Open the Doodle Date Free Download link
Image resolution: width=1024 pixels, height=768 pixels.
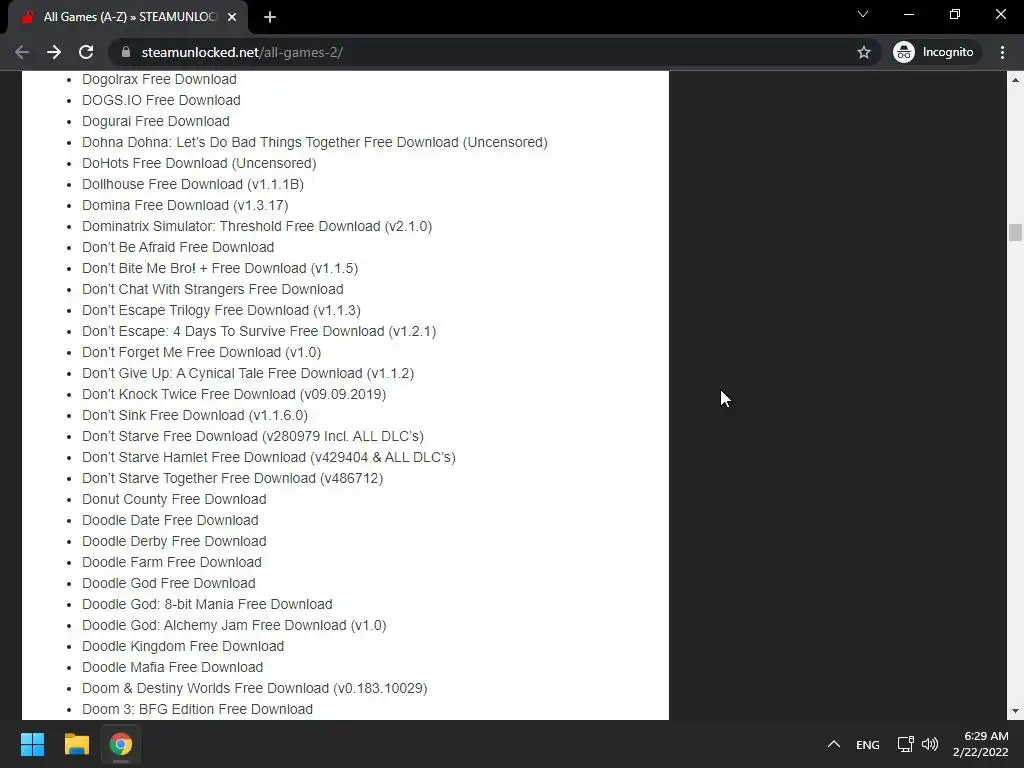[170, 520]
